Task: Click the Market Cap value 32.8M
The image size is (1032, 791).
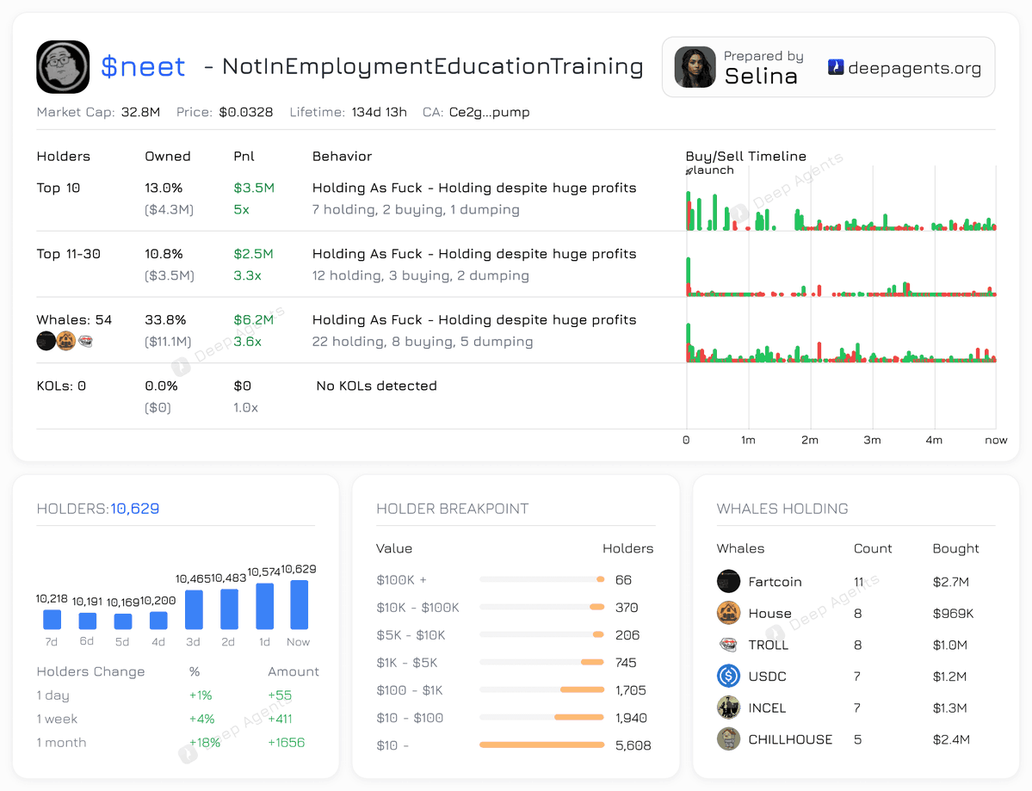Action: 140,112
